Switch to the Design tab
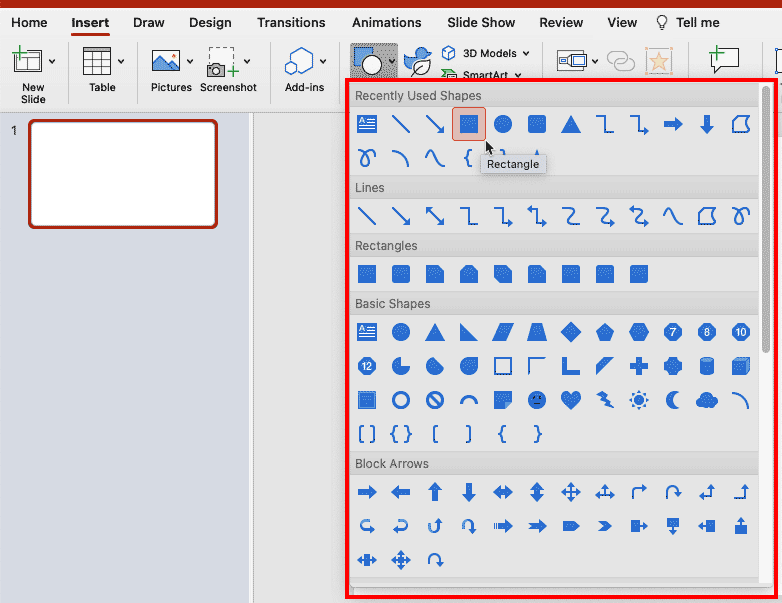Screen dimensions: 782x603 point(210,22)
